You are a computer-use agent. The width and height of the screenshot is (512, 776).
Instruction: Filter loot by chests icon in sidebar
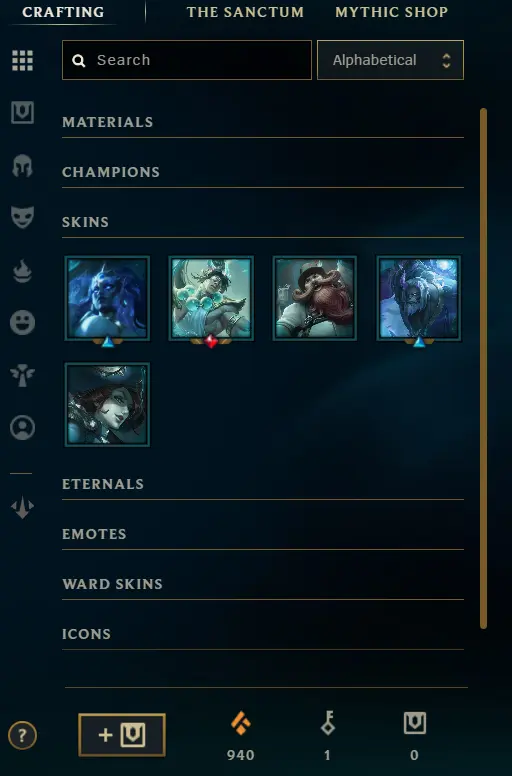[x=22, y=112]
